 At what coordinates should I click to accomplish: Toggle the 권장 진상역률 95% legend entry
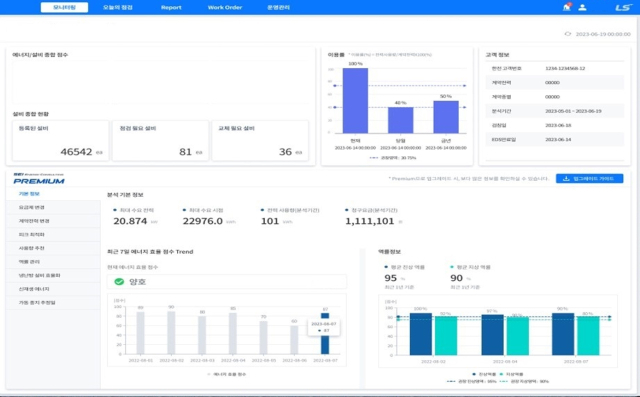point(471,381)
